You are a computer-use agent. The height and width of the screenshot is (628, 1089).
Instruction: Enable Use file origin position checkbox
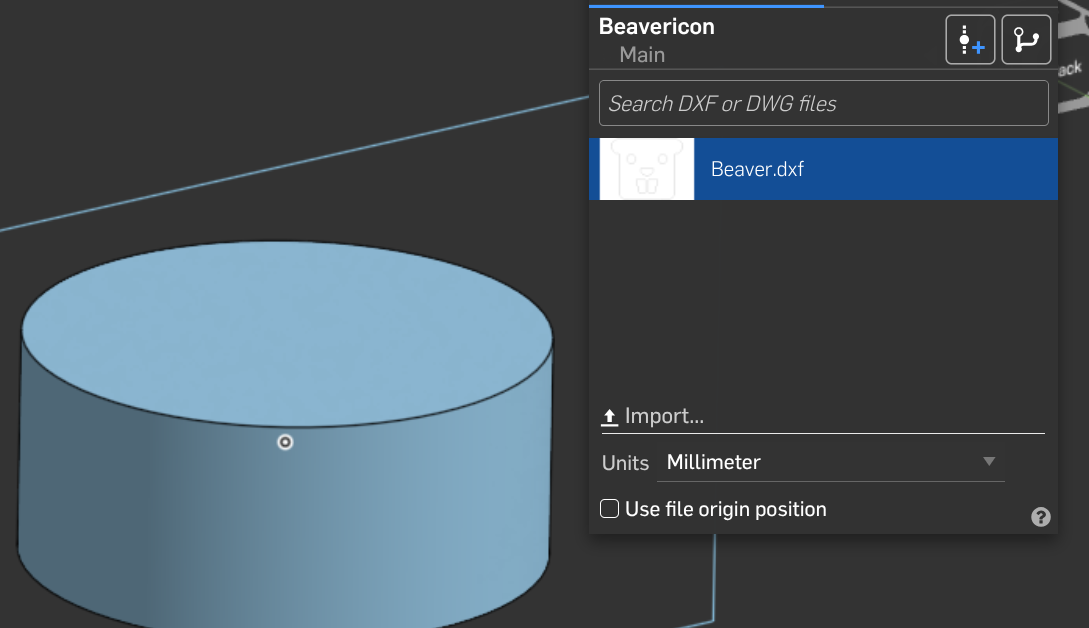(609, 509)
